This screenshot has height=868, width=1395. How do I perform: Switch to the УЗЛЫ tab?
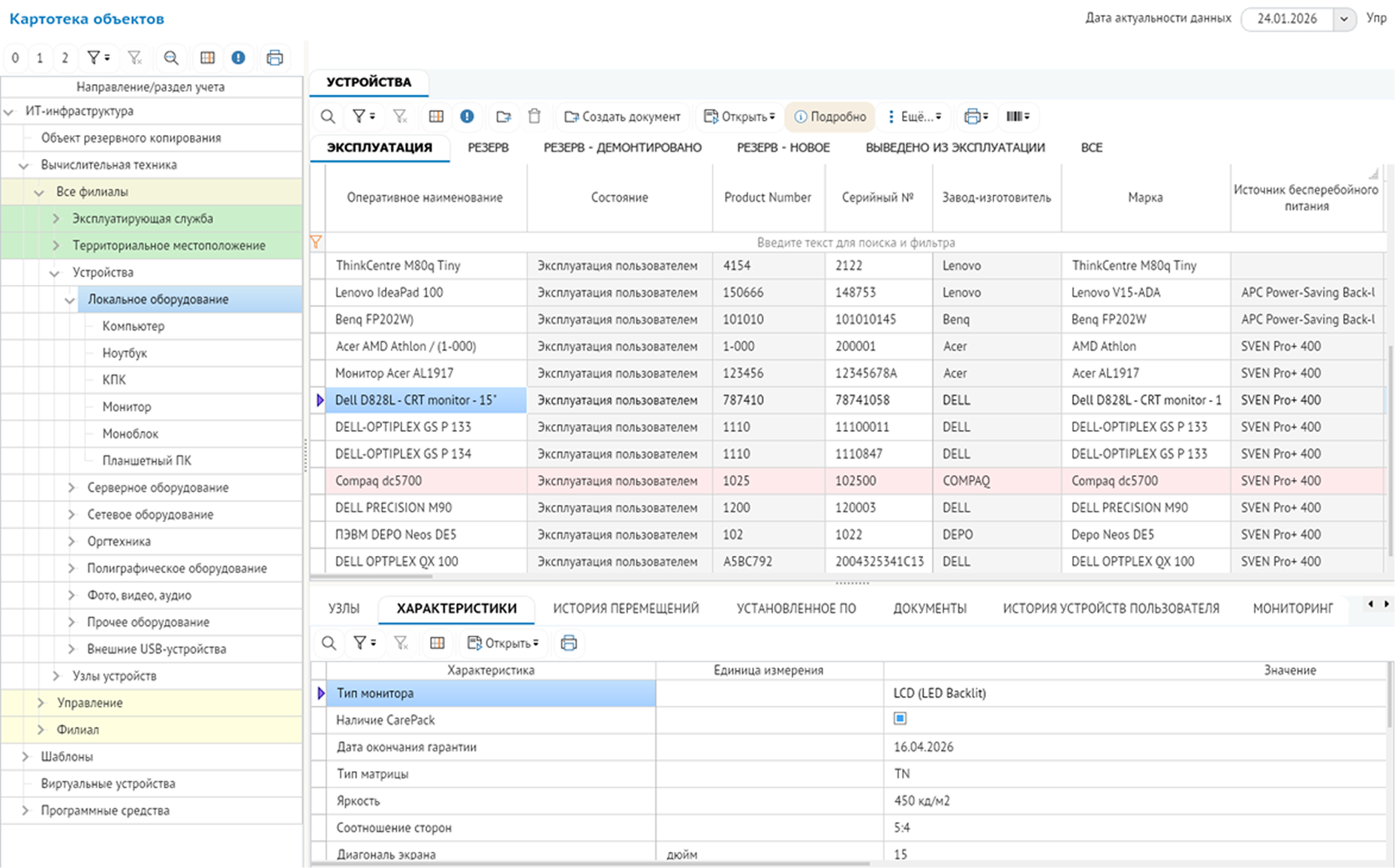coord(344,608)
